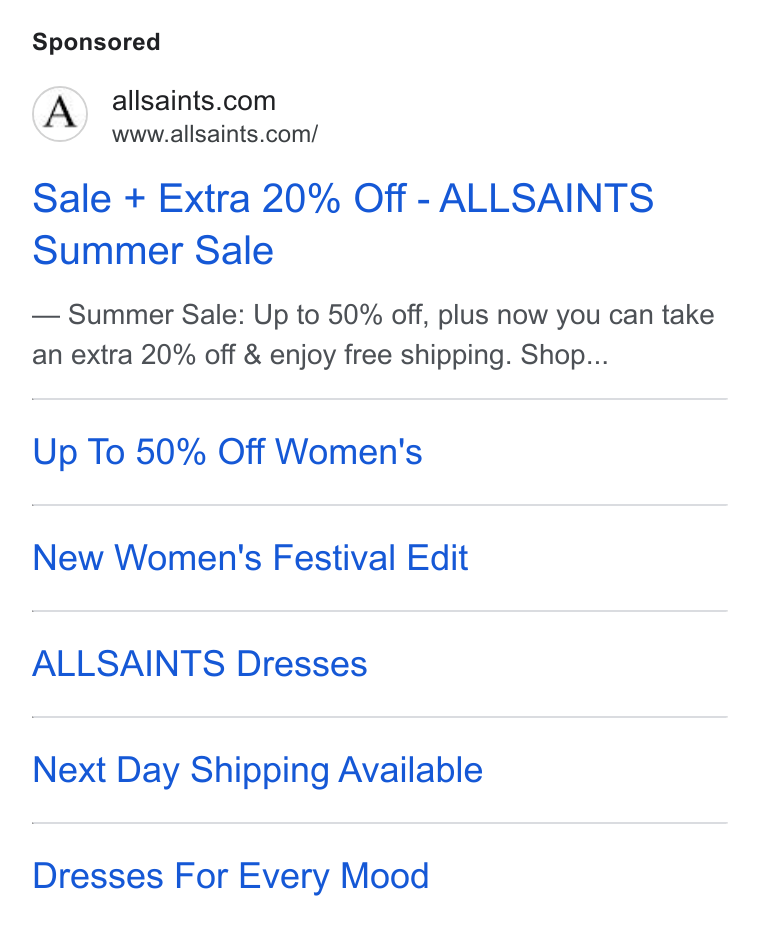760x928 pixels.
Task: Open the 'New Women's Festival Edit' sitelink
Action: point(250,558)
